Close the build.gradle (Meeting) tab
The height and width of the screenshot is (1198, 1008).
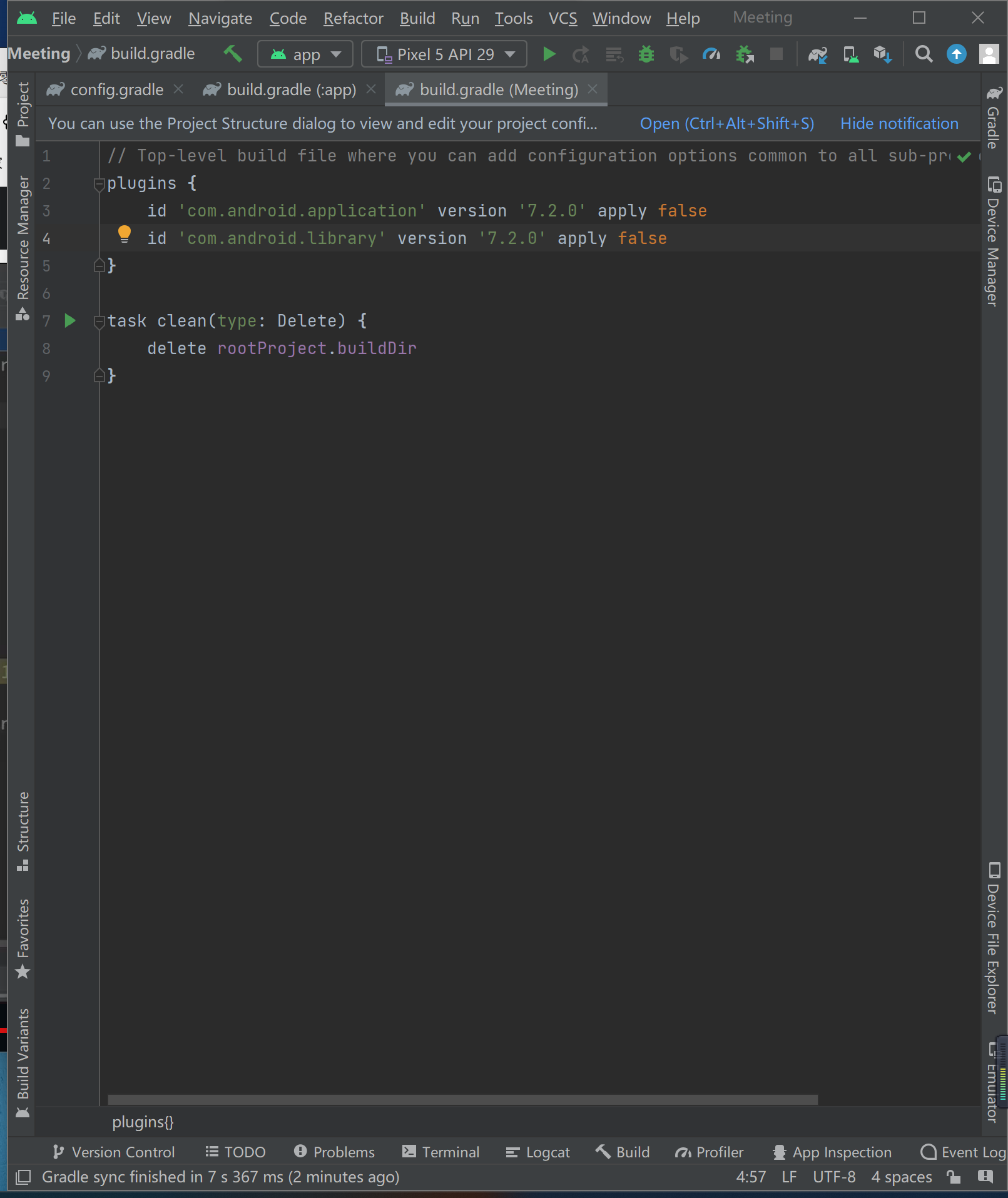pyautogui.click(x=593, y=89)
